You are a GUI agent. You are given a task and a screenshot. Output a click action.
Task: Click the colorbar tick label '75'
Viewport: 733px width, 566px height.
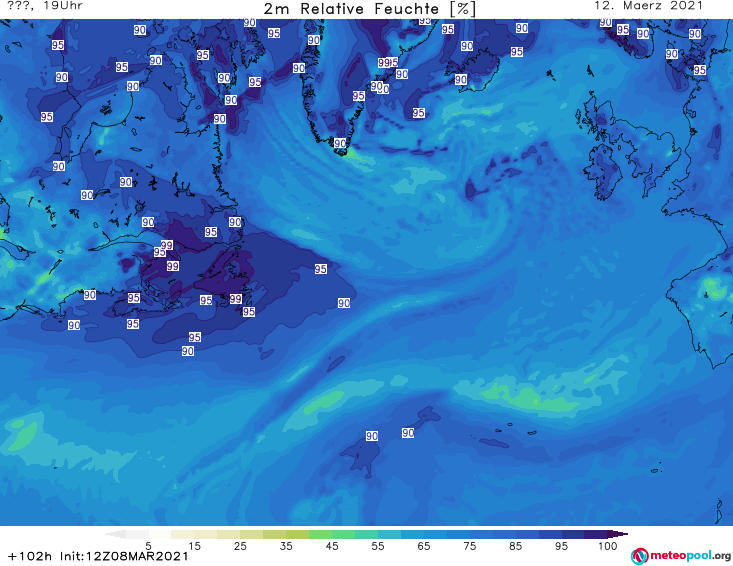[469, 546]
